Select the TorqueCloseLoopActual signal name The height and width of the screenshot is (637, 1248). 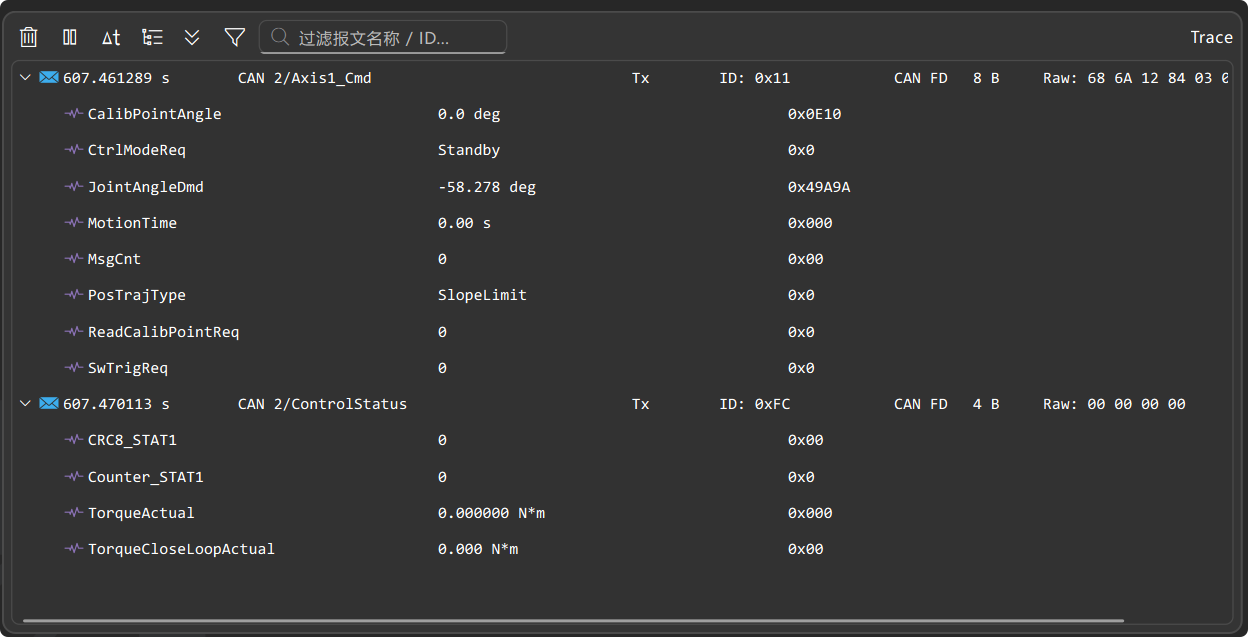181,549
